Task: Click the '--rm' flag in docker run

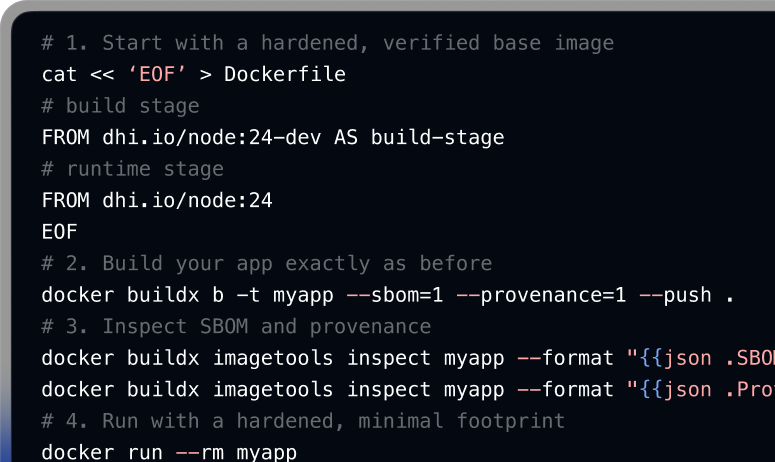Action: pyautogui.click(x=200, y=453)
